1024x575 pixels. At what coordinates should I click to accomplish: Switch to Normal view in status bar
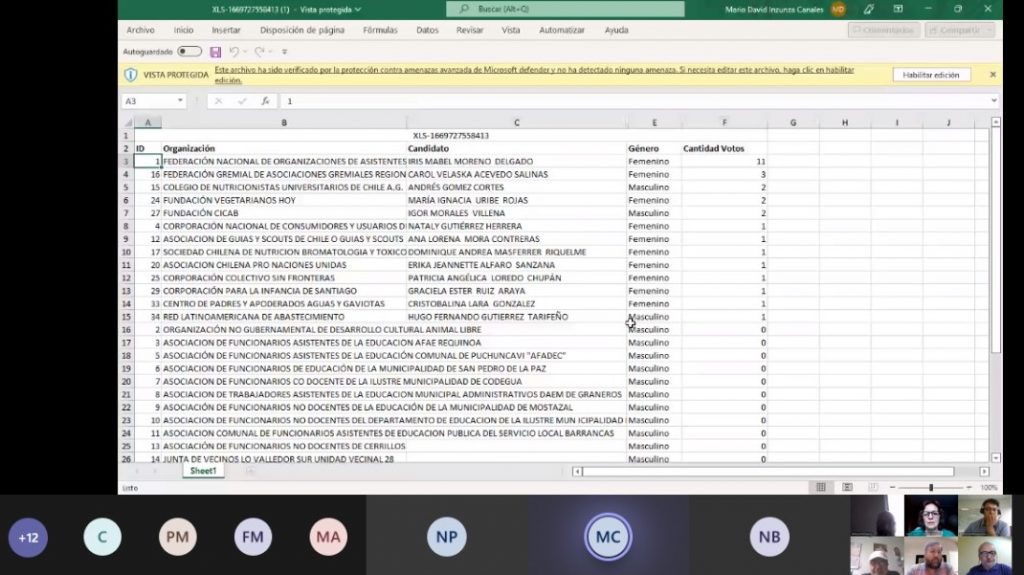tap(821, 487)
